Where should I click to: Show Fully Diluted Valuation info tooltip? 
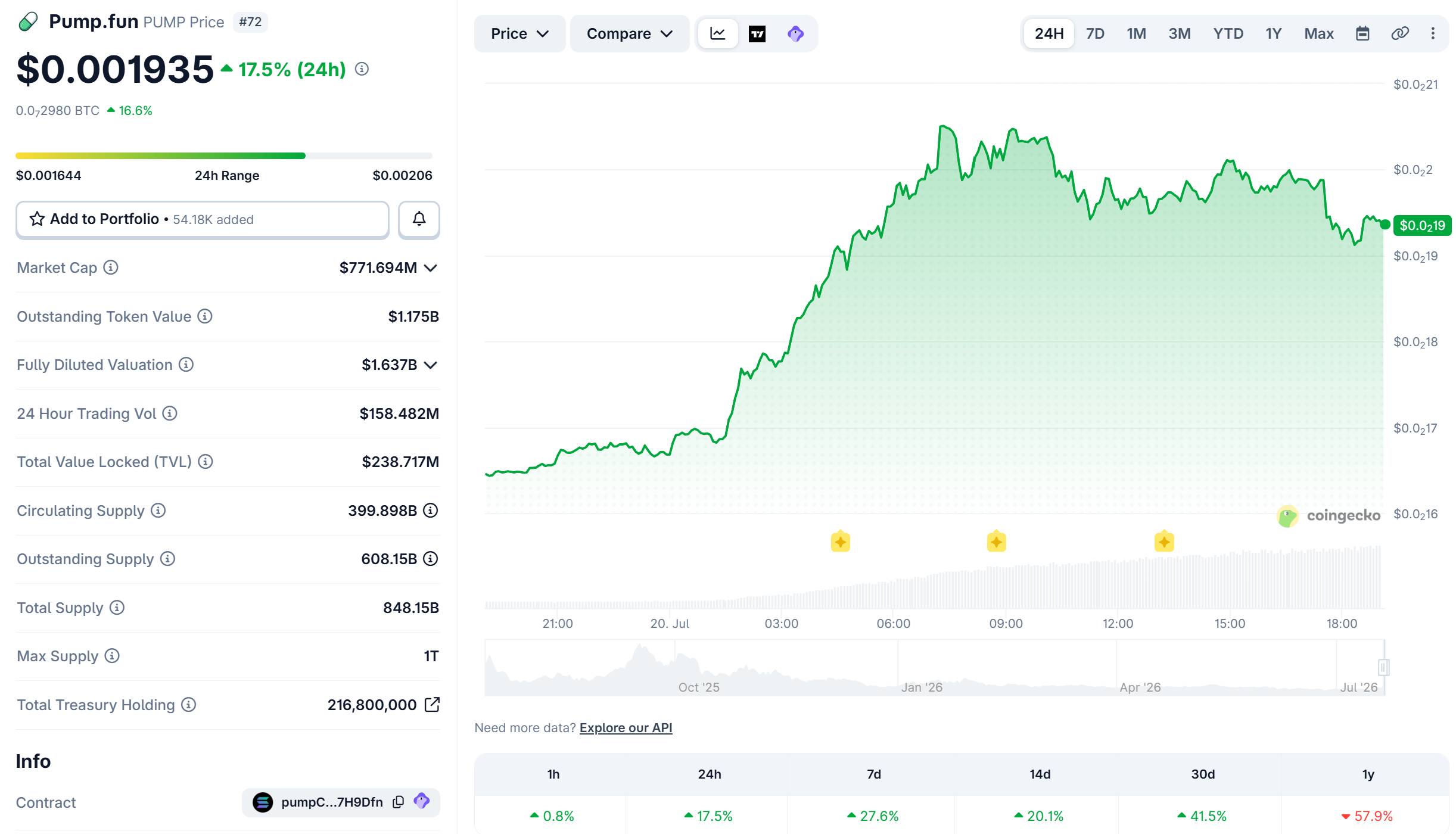186,365
